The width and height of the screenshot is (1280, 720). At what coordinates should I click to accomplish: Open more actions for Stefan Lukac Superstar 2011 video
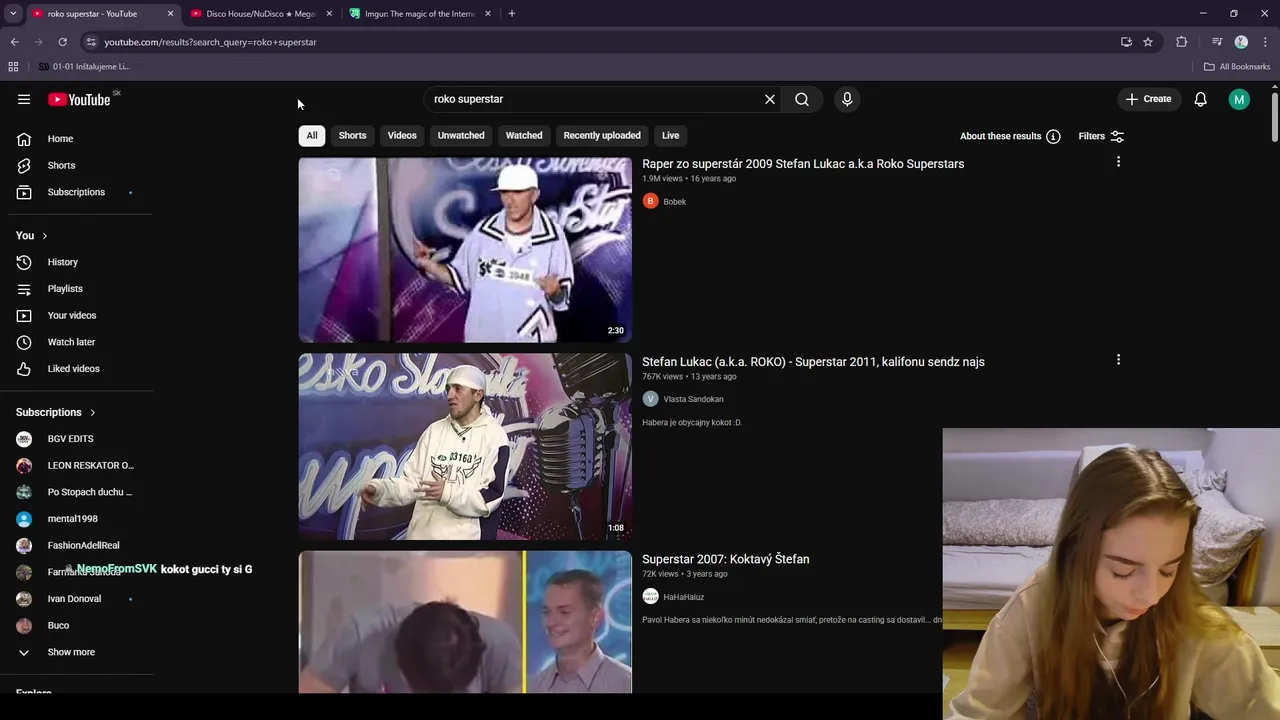coord(1118,360)
